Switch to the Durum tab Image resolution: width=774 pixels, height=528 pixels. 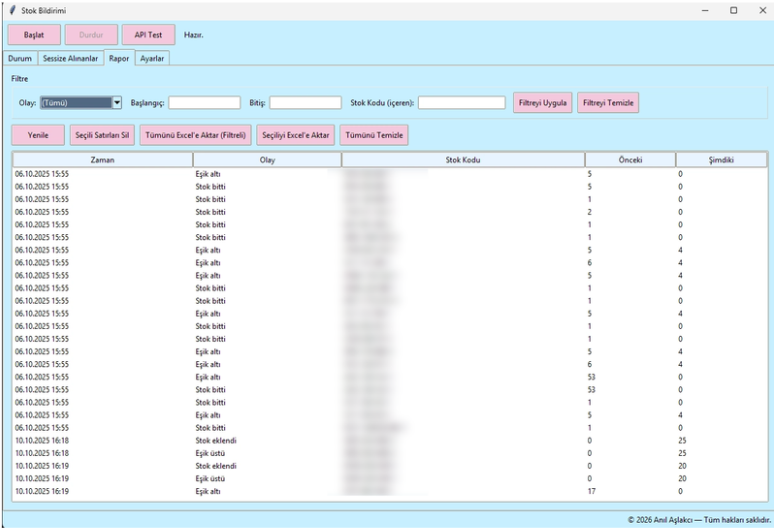pos(20,58)
